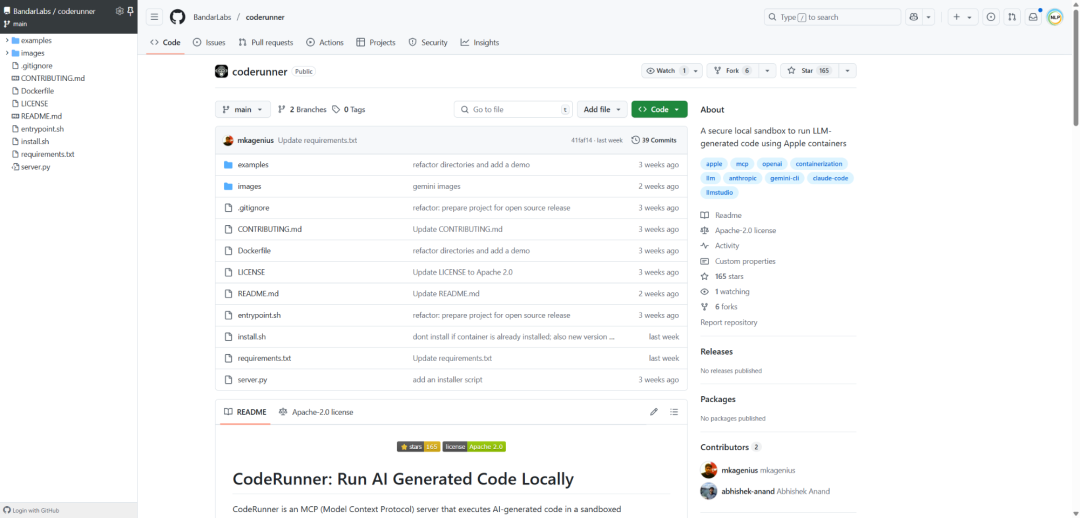Open the examples folder in file list
The width and height of the screenshot is (1080, 518).
253,165
